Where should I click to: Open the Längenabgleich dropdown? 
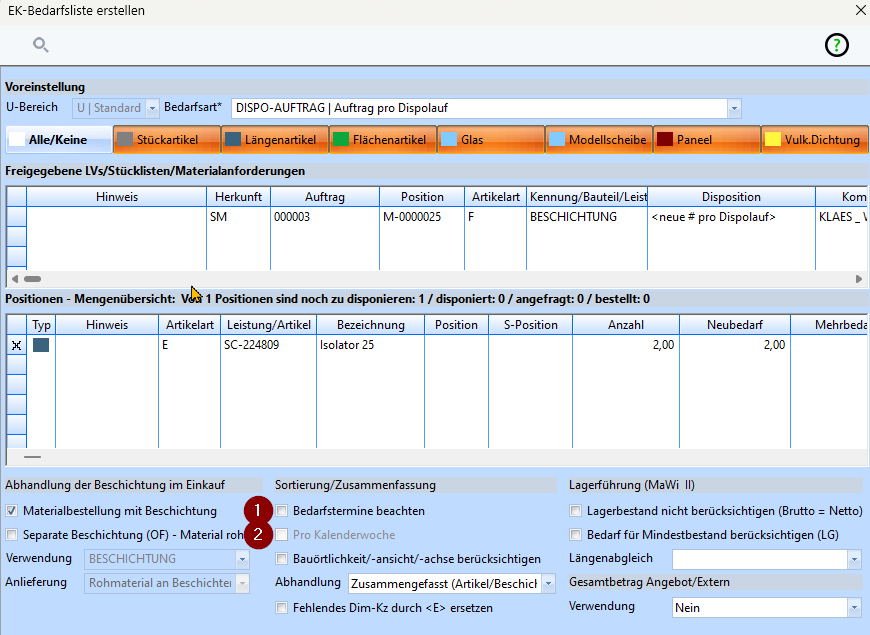pyautogui.click(x=853, y=559)
